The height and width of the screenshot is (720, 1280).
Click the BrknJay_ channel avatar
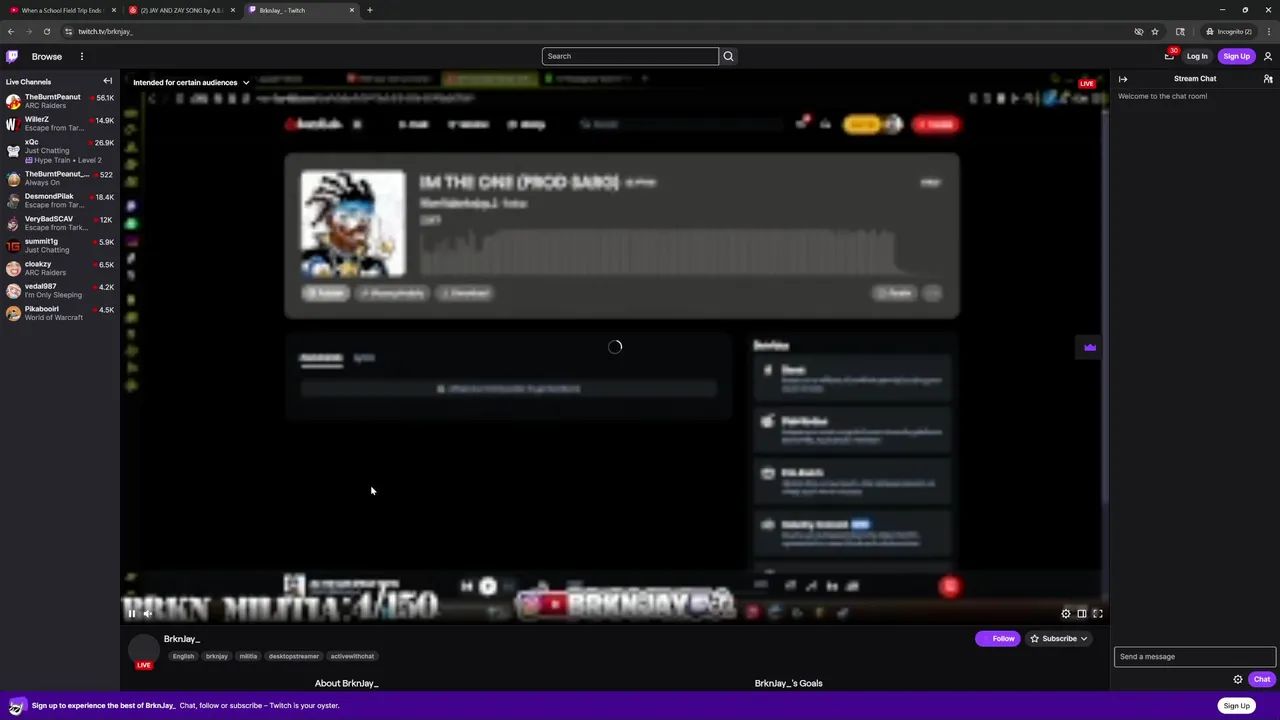(x=144, y=650)
